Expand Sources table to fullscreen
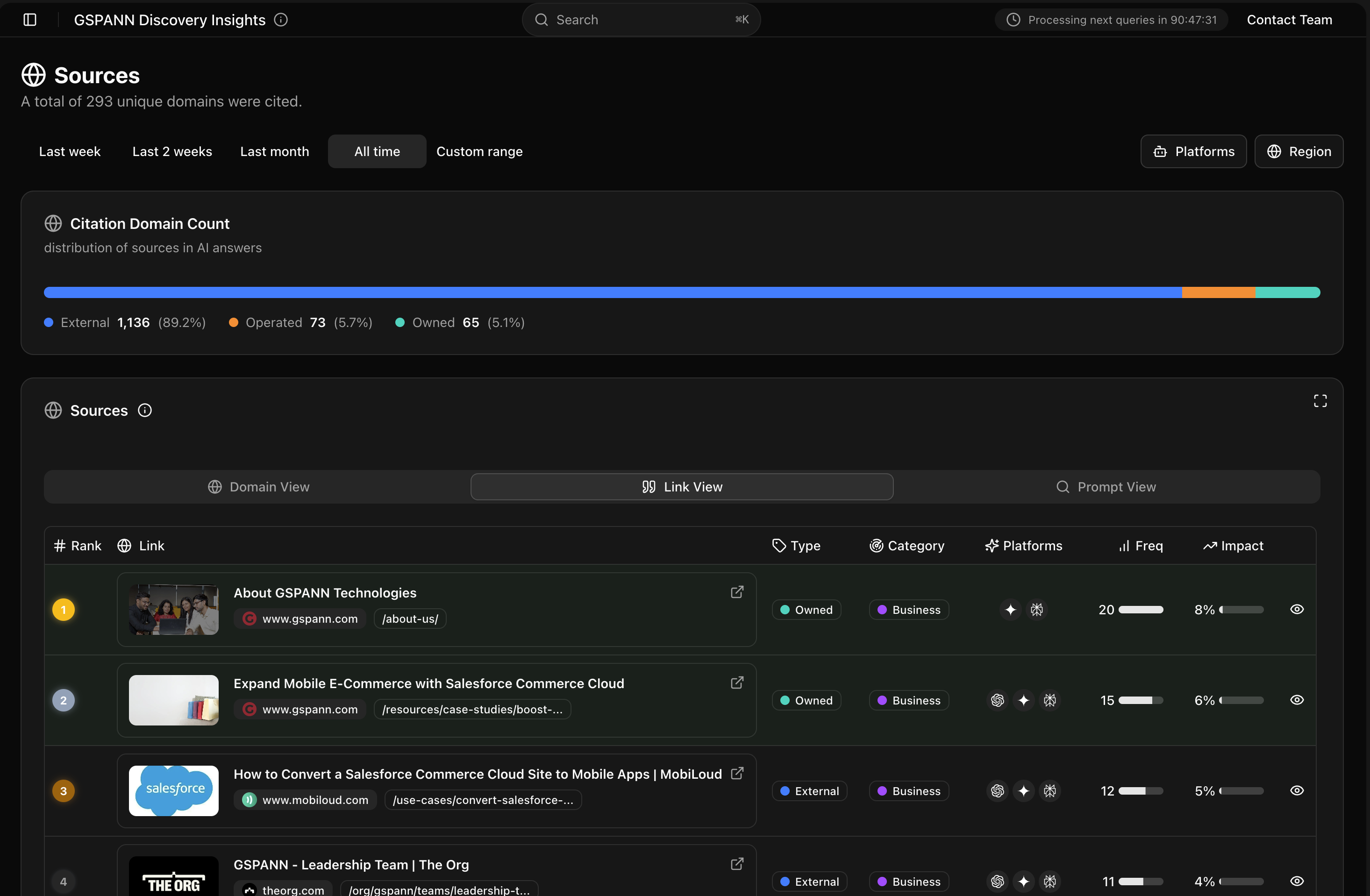1370x896 pixels. point(1320,401)
